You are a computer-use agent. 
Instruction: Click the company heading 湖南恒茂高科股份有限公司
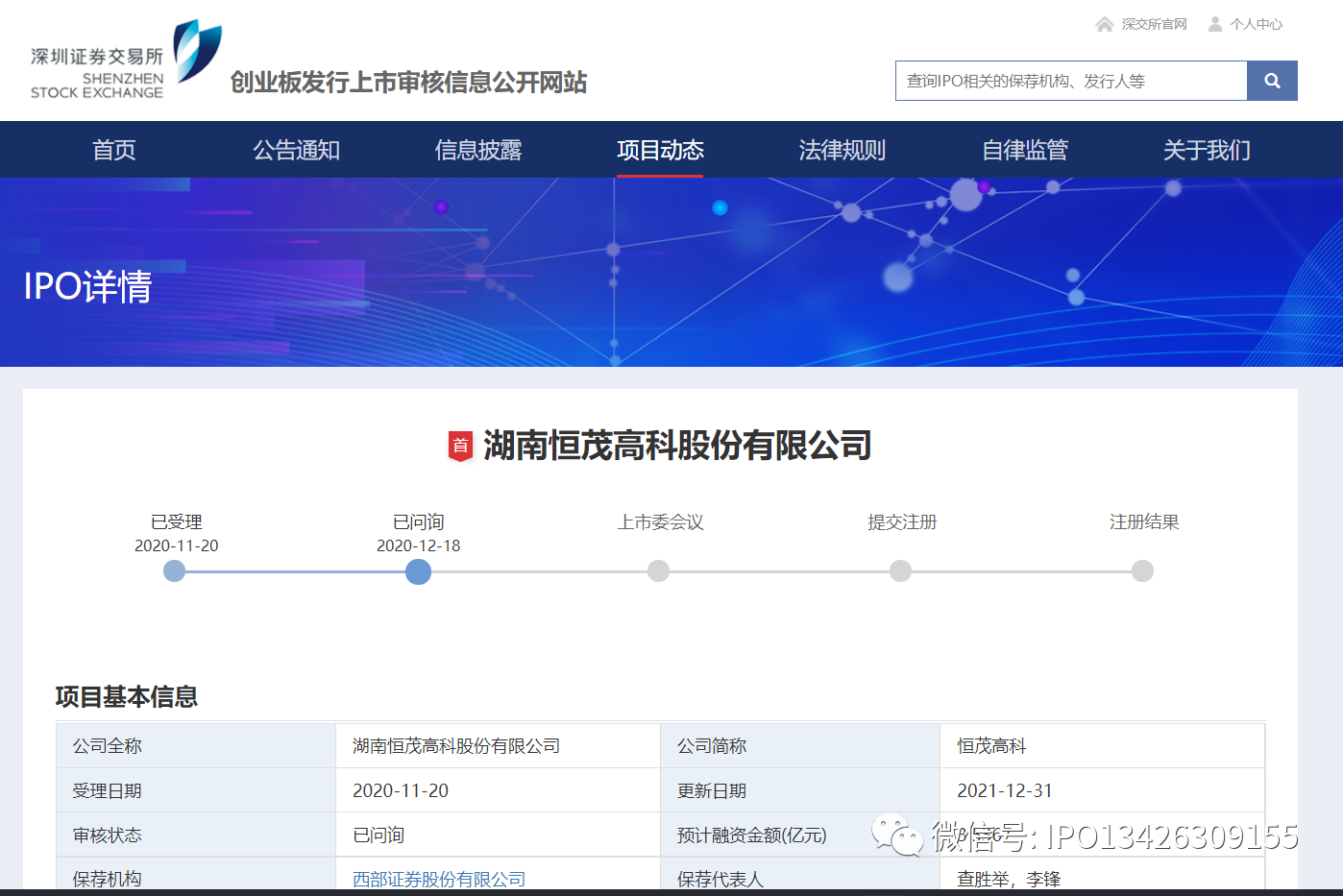677,446
